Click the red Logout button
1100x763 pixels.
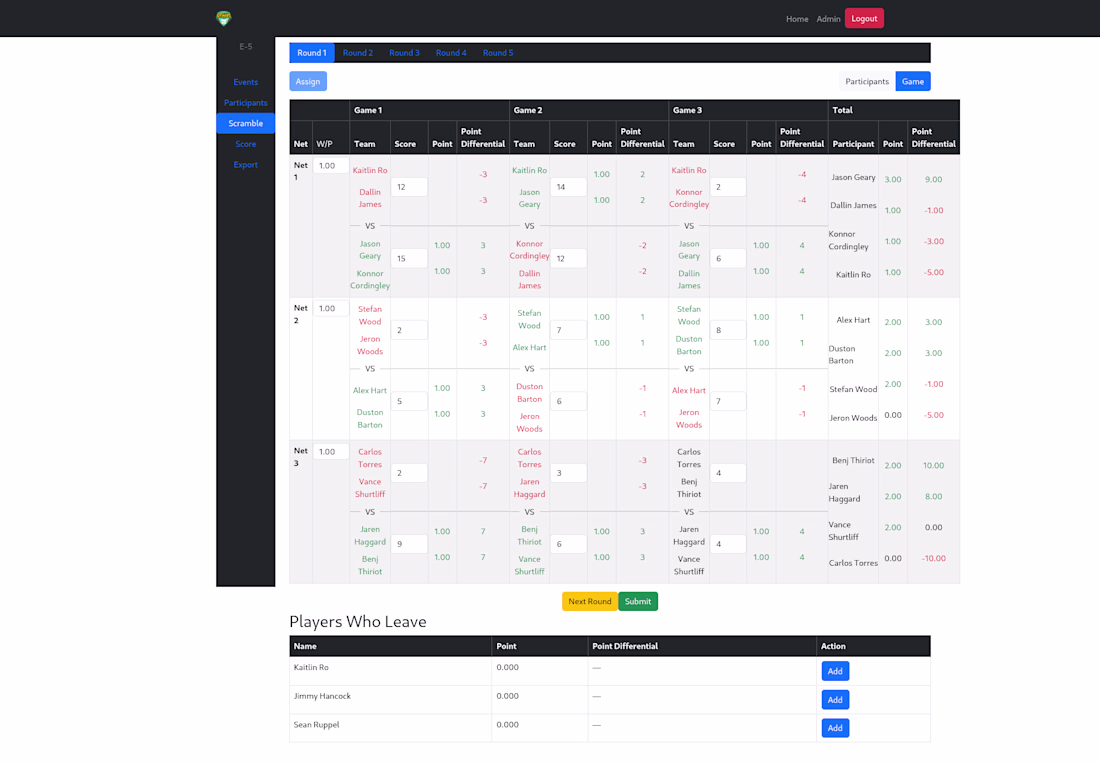(x=864, y=19)
